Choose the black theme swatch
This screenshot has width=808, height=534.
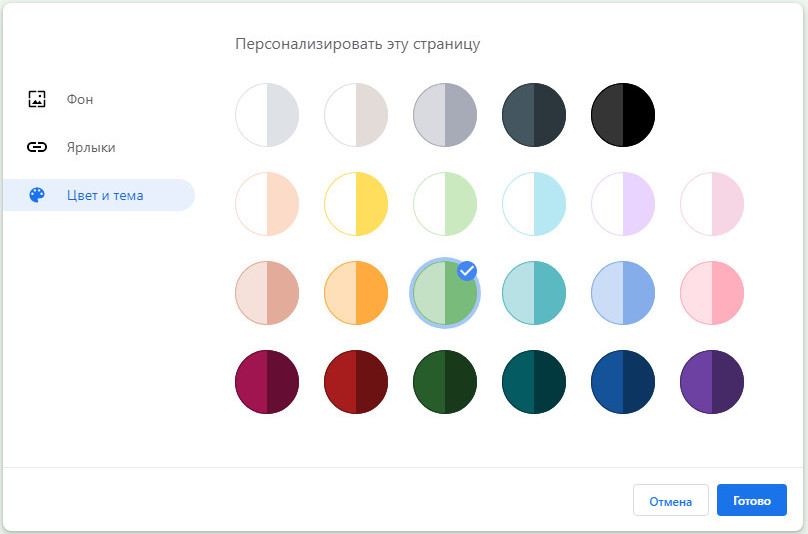[x=623, y=114]
